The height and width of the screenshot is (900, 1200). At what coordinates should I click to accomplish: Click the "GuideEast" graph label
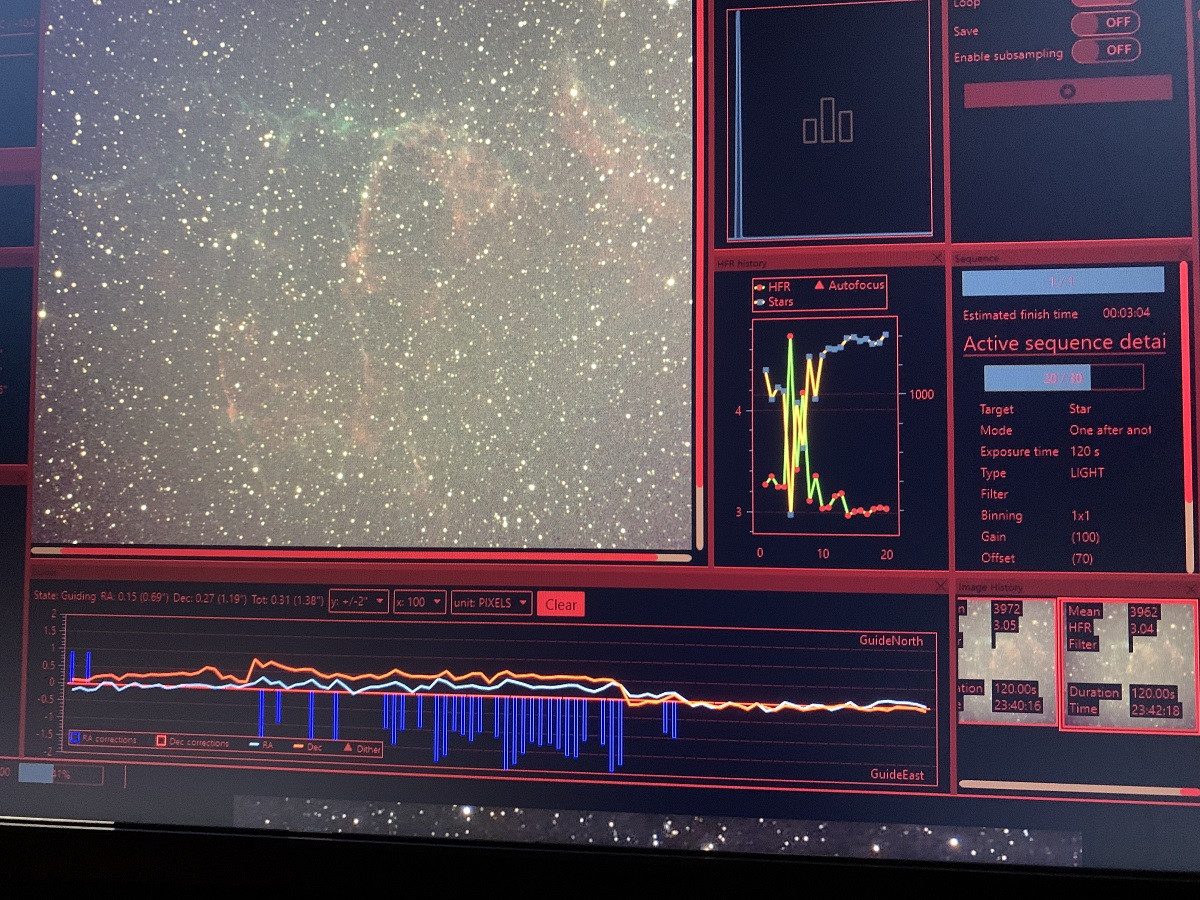click(x=897, y=775)
